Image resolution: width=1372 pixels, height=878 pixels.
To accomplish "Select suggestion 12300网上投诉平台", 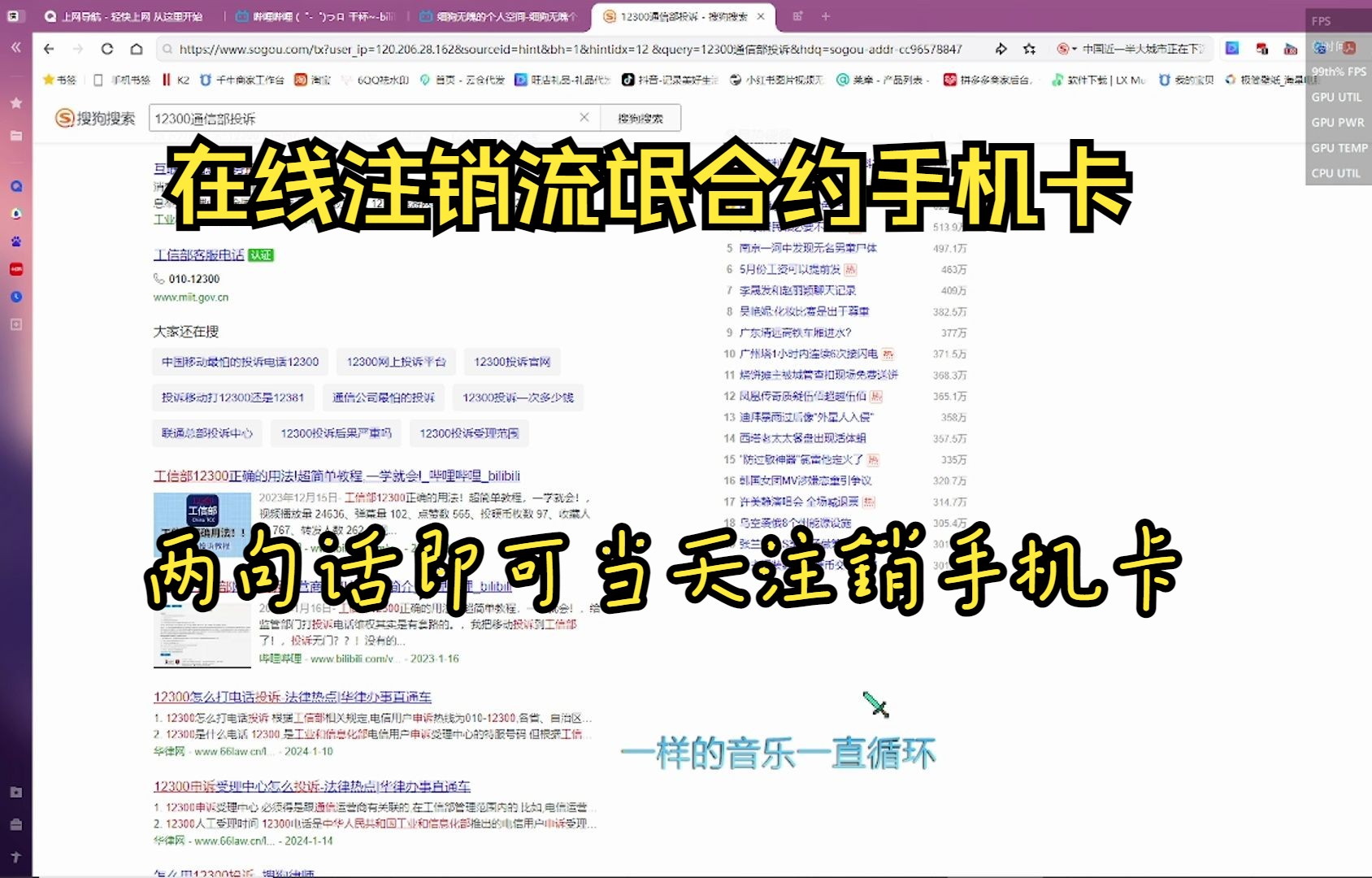I will 396,362.
